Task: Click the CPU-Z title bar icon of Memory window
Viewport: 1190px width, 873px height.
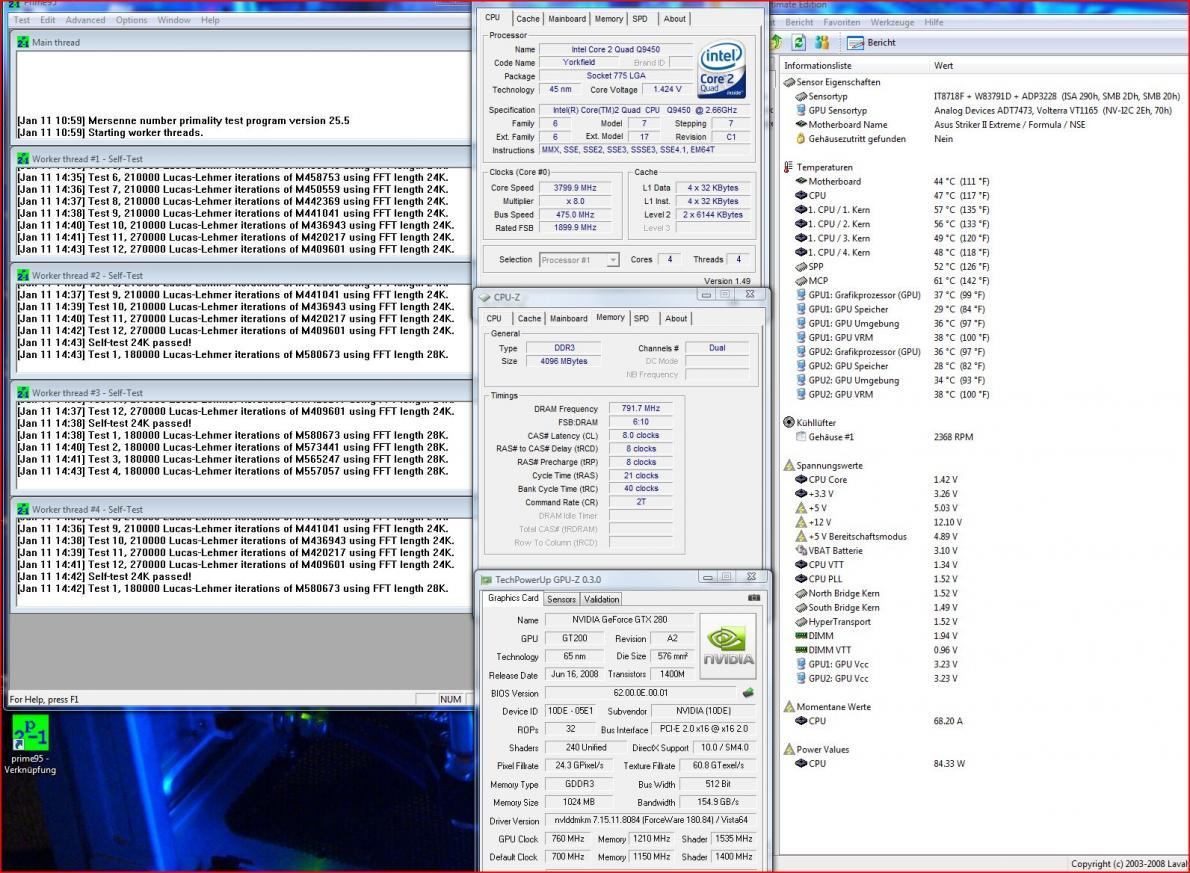Action: coord(485,298)
